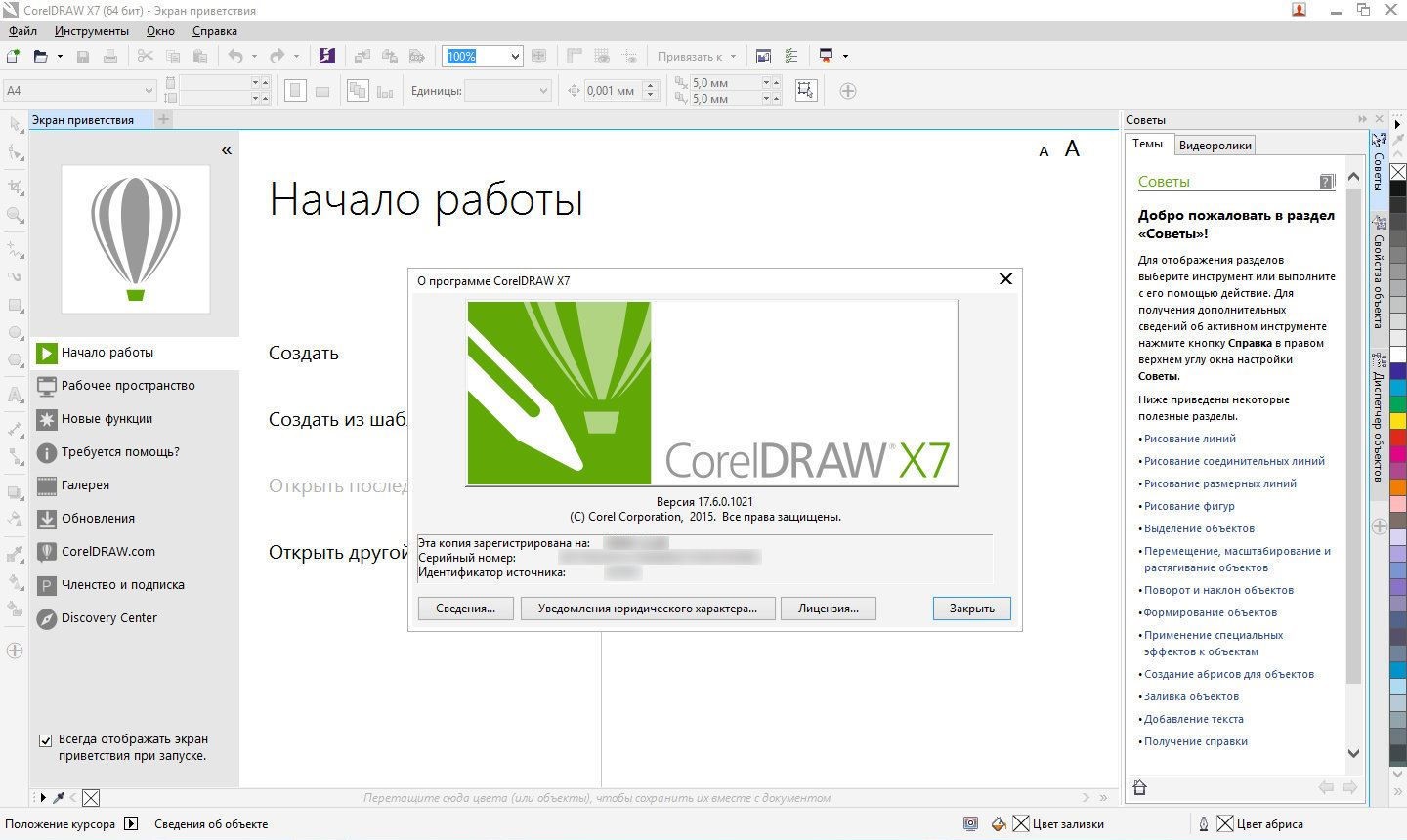Viewport: 1407px width, 840px height.
Task: Click the Закрыть button in About dialog
Action: [x=971, y=608]
